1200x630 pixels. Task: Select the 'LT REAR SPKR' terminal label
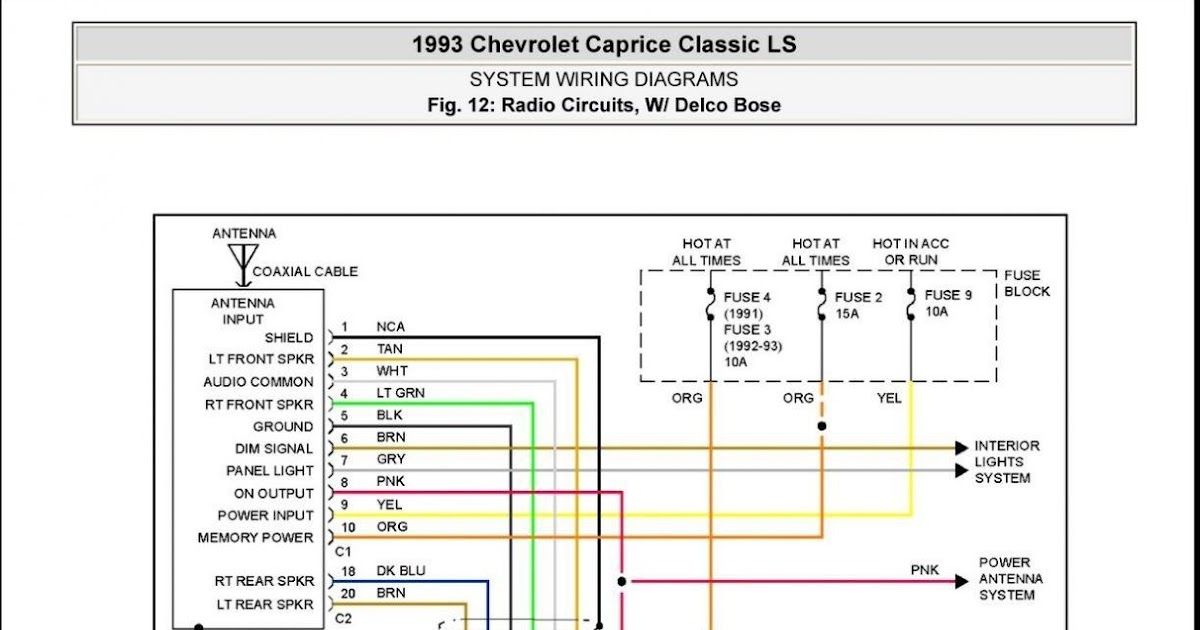266,605
